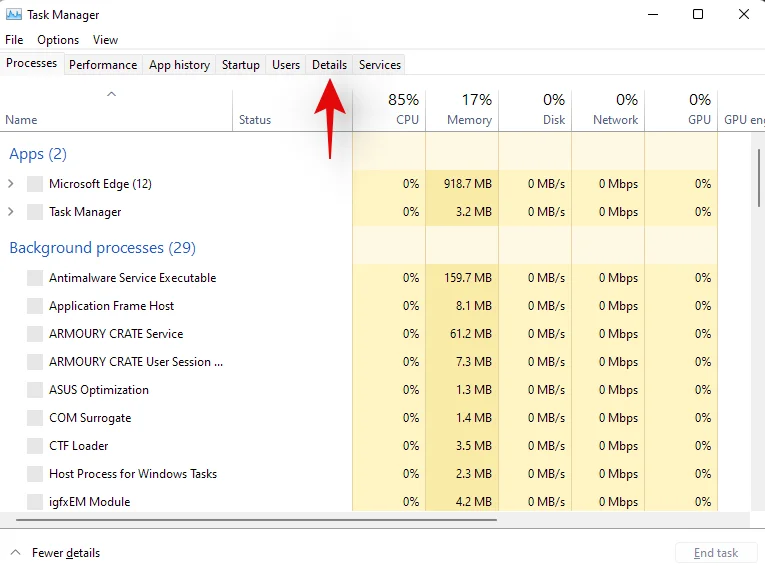Click the End task button
The image size is (765, 573).
pos(715,553)
